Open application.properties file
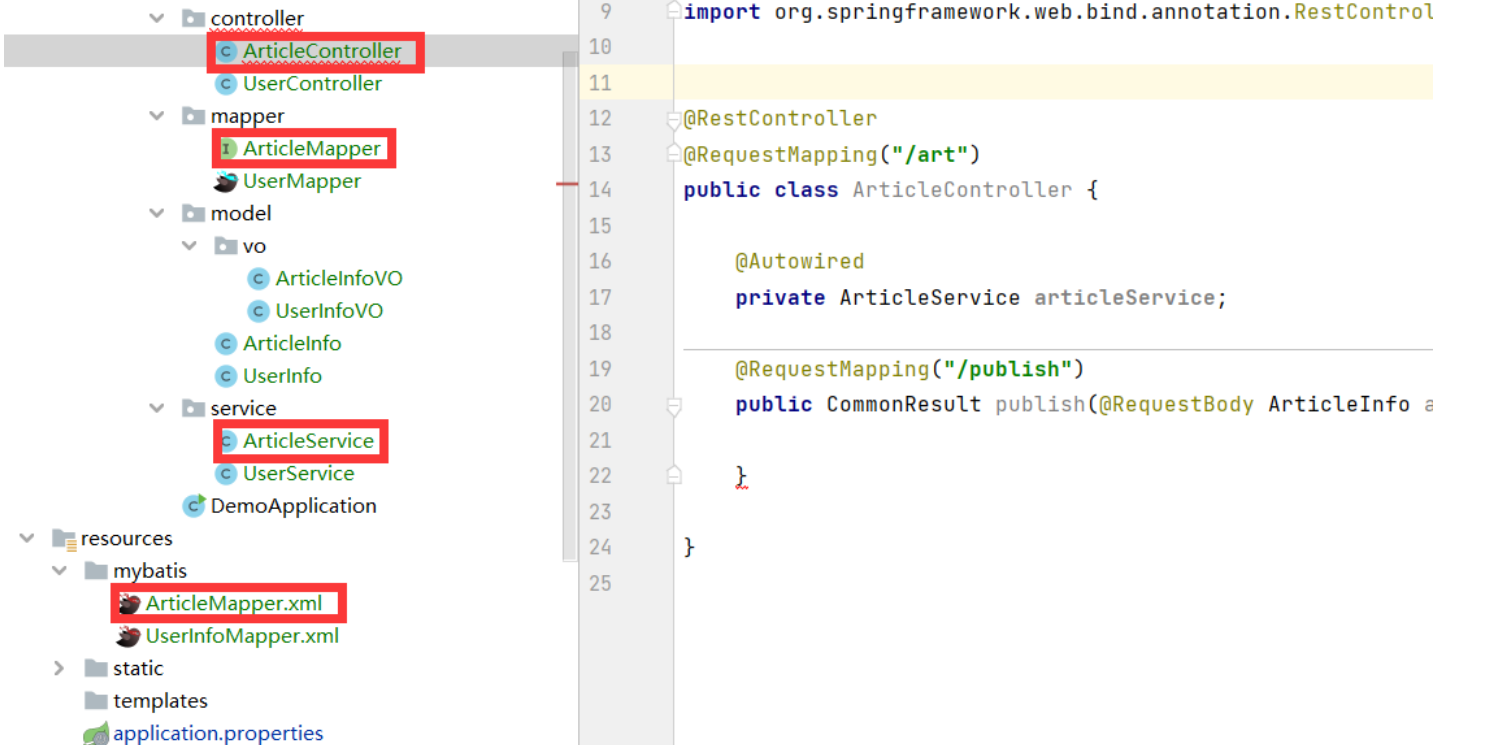The height and width of the screenshot is (745, 1495). [218, 734]
